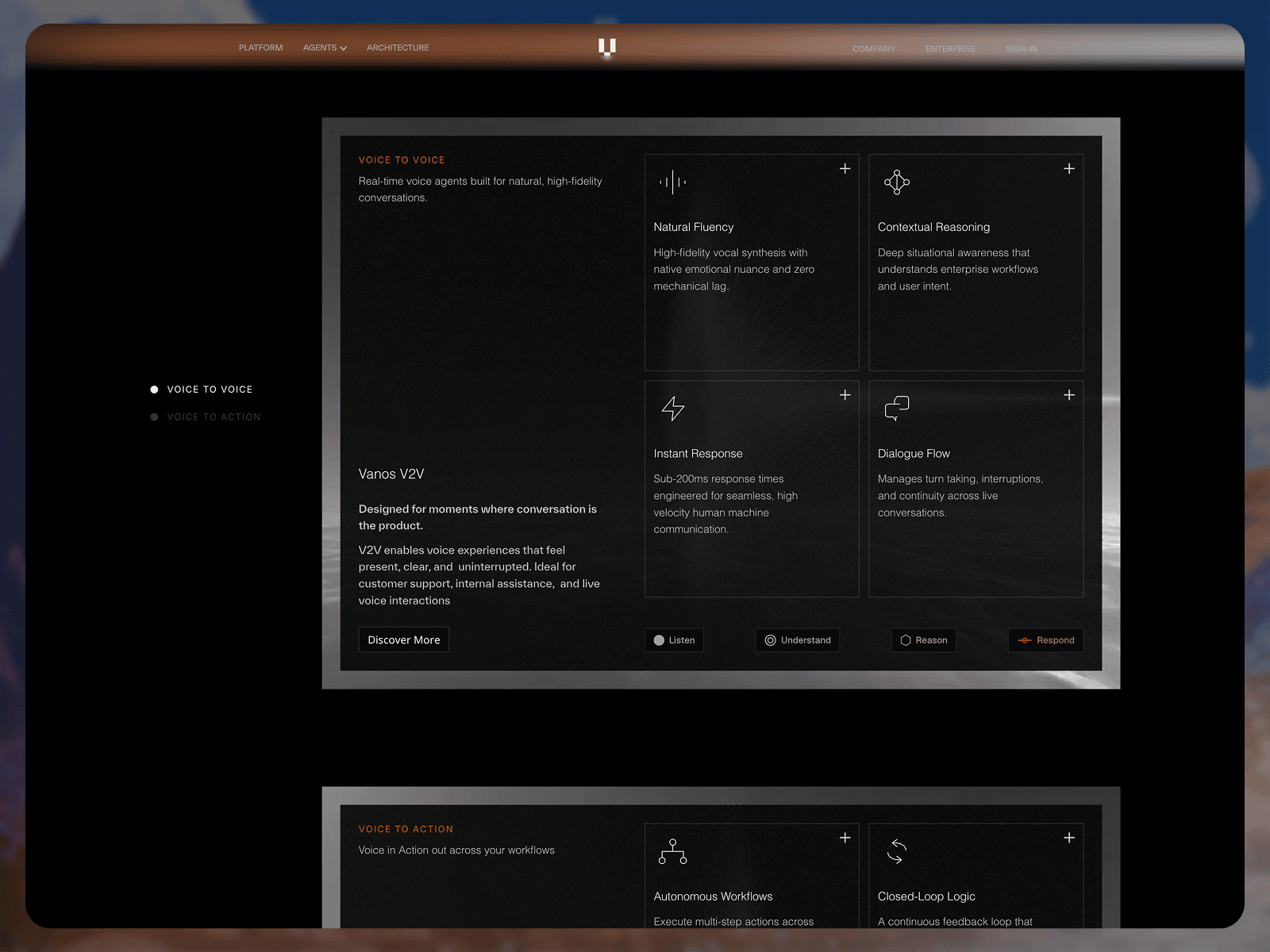Click the Dialogue Flow card title

[914, 454]
